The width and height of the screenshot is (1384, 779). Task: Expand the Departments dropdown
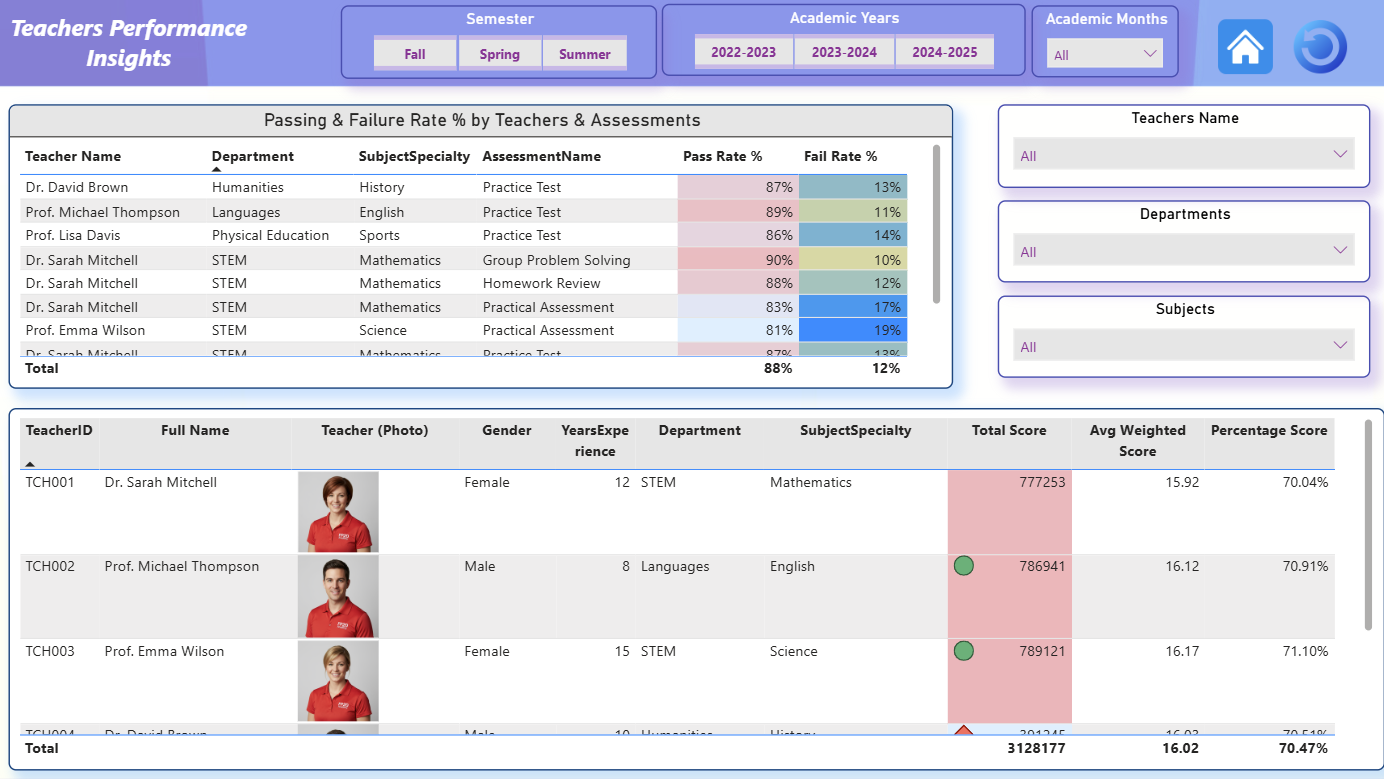tap(1184, 250)
